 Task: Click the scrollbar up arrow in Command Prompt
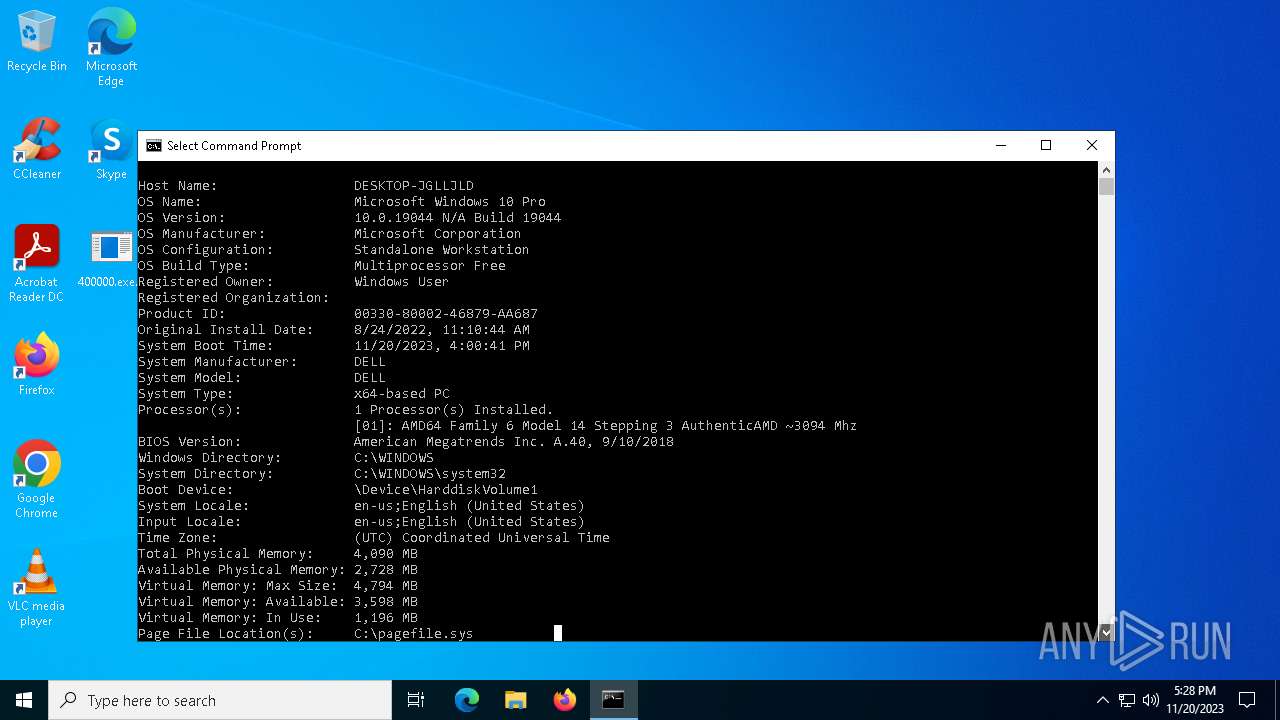(1106, 170)
